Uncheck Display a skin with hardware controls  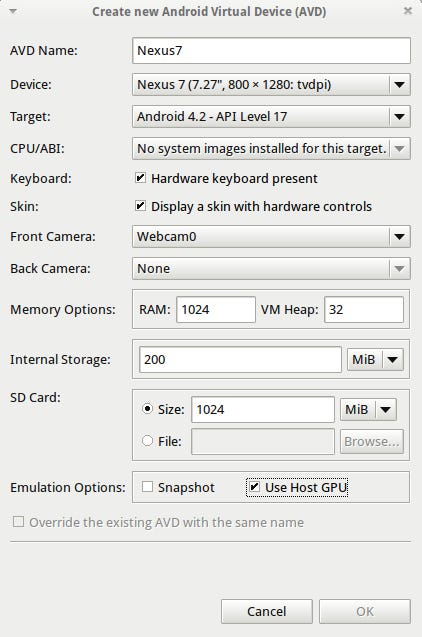pos(140,206)
